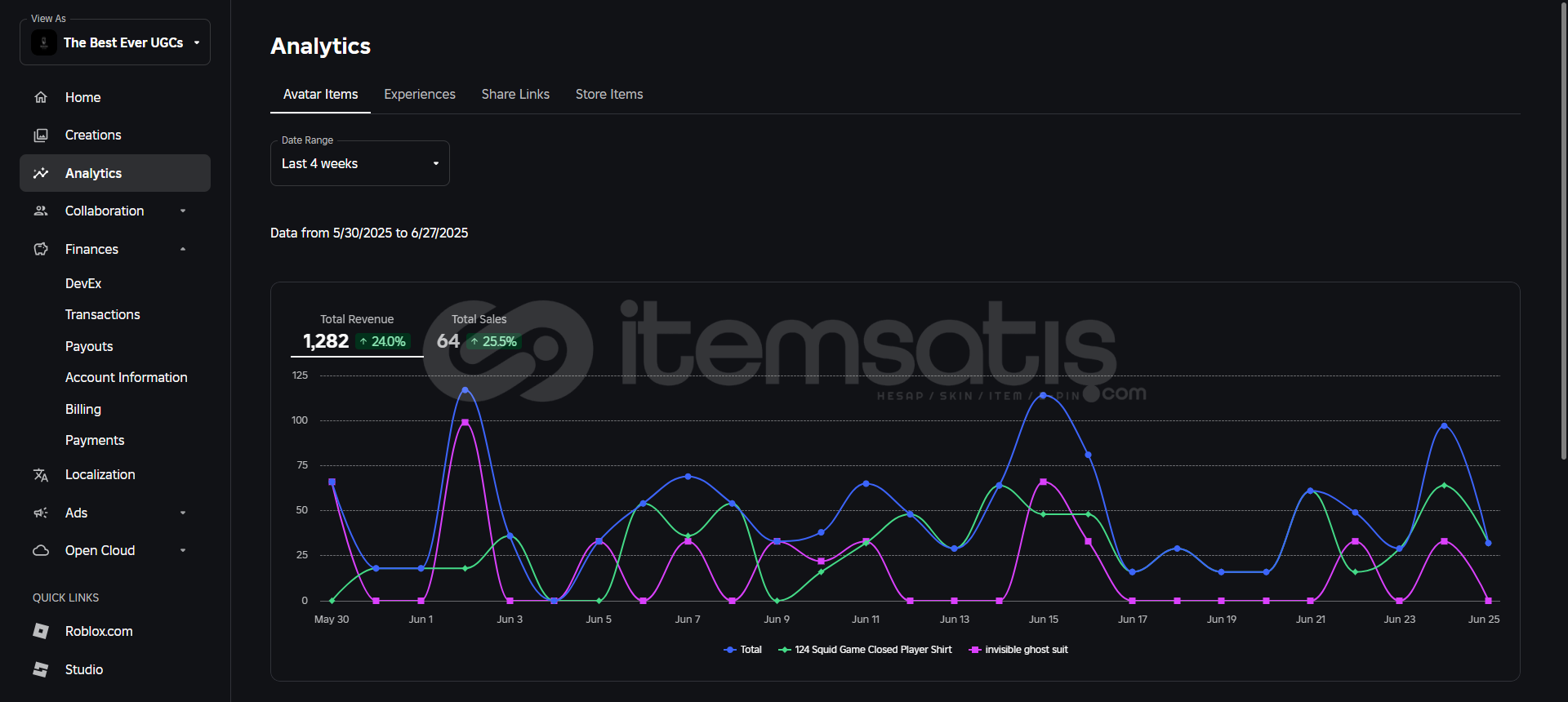The height and width of the screenshot is (702, 1568).
Task: Open Creations page
Action: coord(115,135)
